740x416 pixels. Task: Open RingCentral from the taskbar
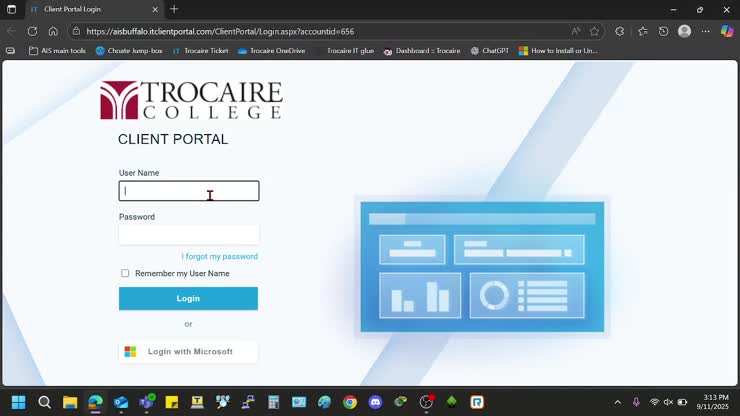pyautogui.click(x=477, y=402)
